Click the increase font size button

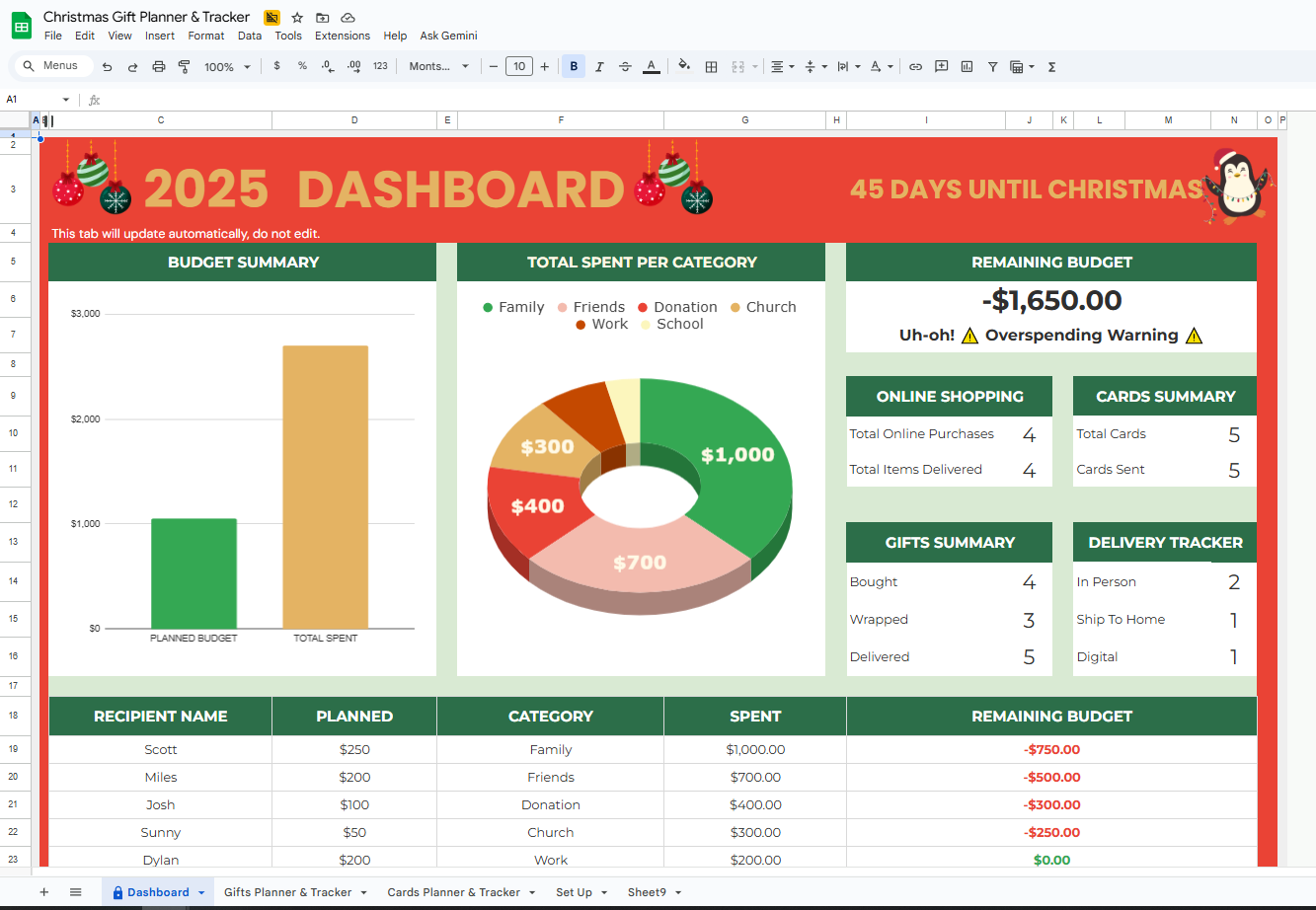coord(544,67)
